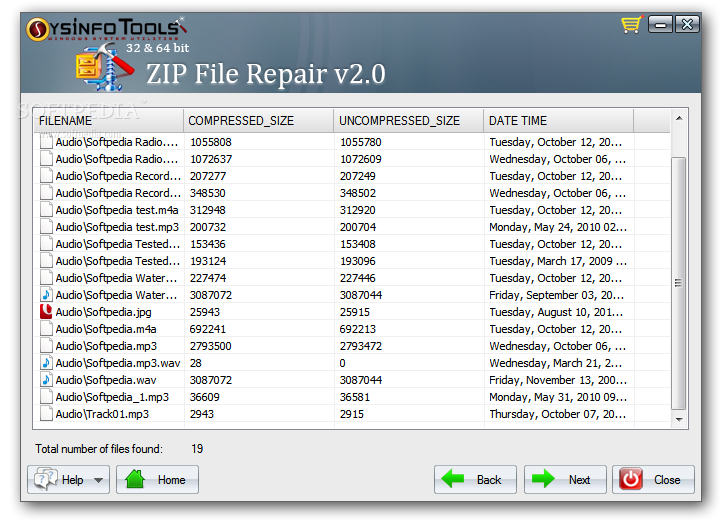Click uncompressed size 348502
The width and height of the screenshot is (722, 522).
tap(358, 193)
